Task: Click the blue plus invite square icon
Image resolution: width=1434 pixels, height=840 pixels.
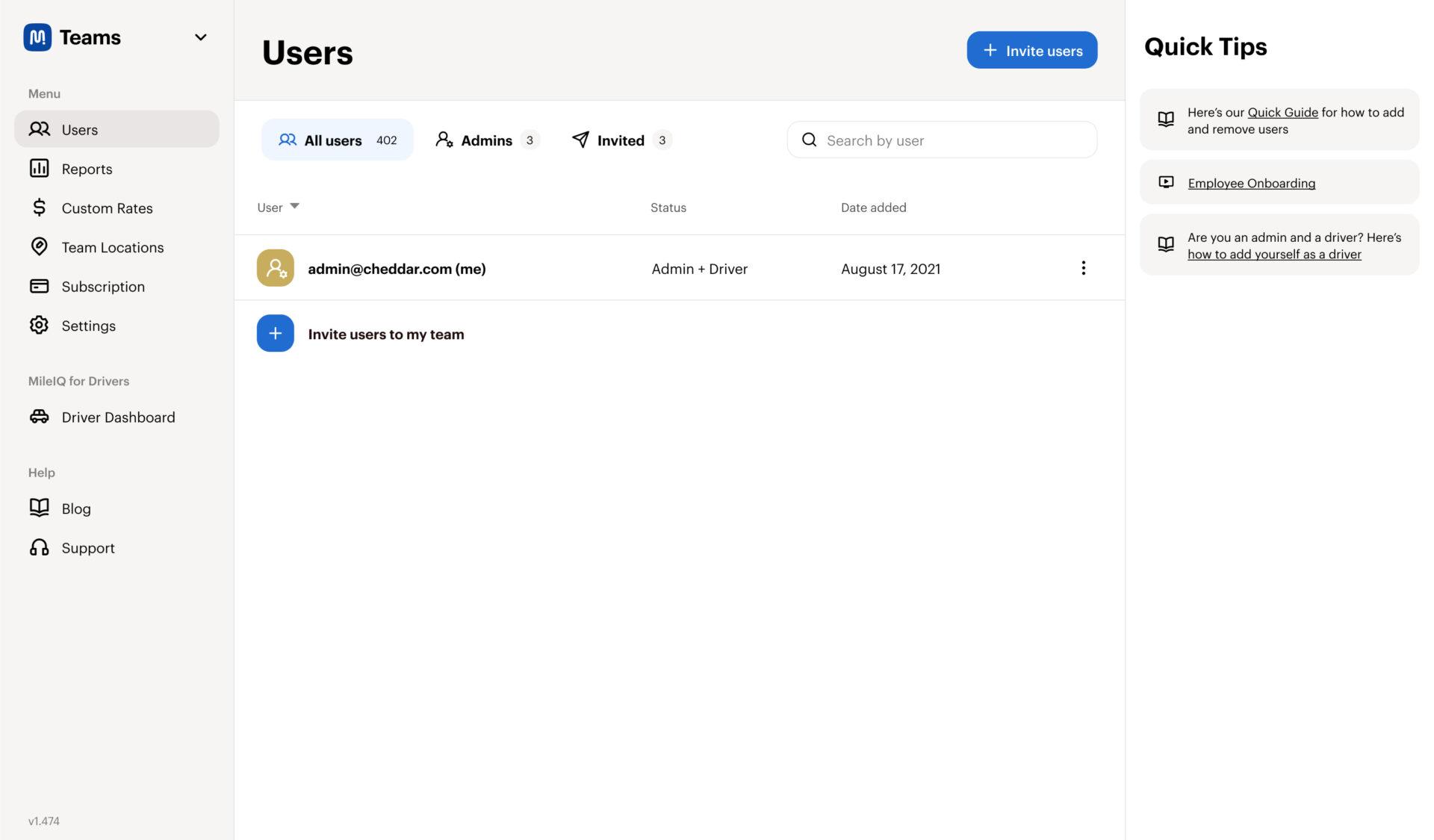Action: pyautogui.click(x=275, y=333)
